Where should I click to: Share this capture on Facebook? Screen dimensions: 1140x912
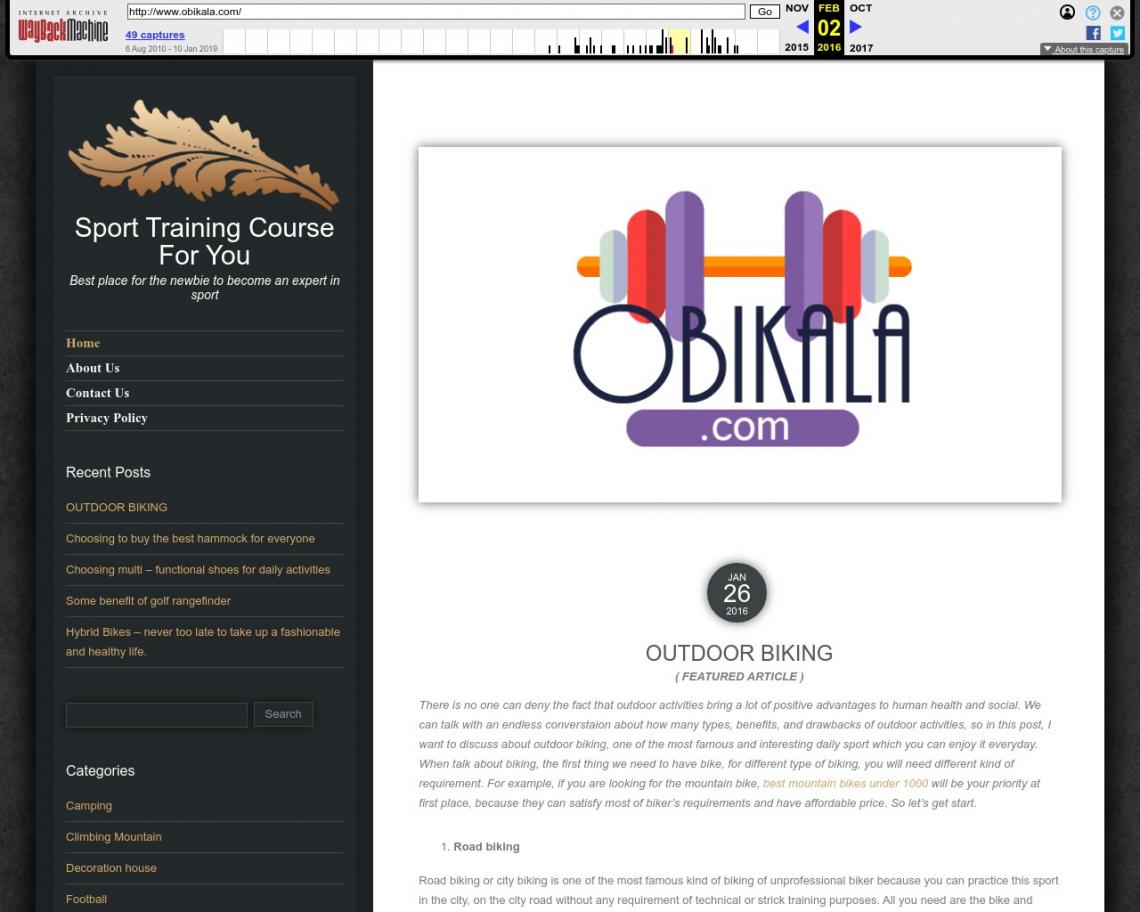point(1093,33)
